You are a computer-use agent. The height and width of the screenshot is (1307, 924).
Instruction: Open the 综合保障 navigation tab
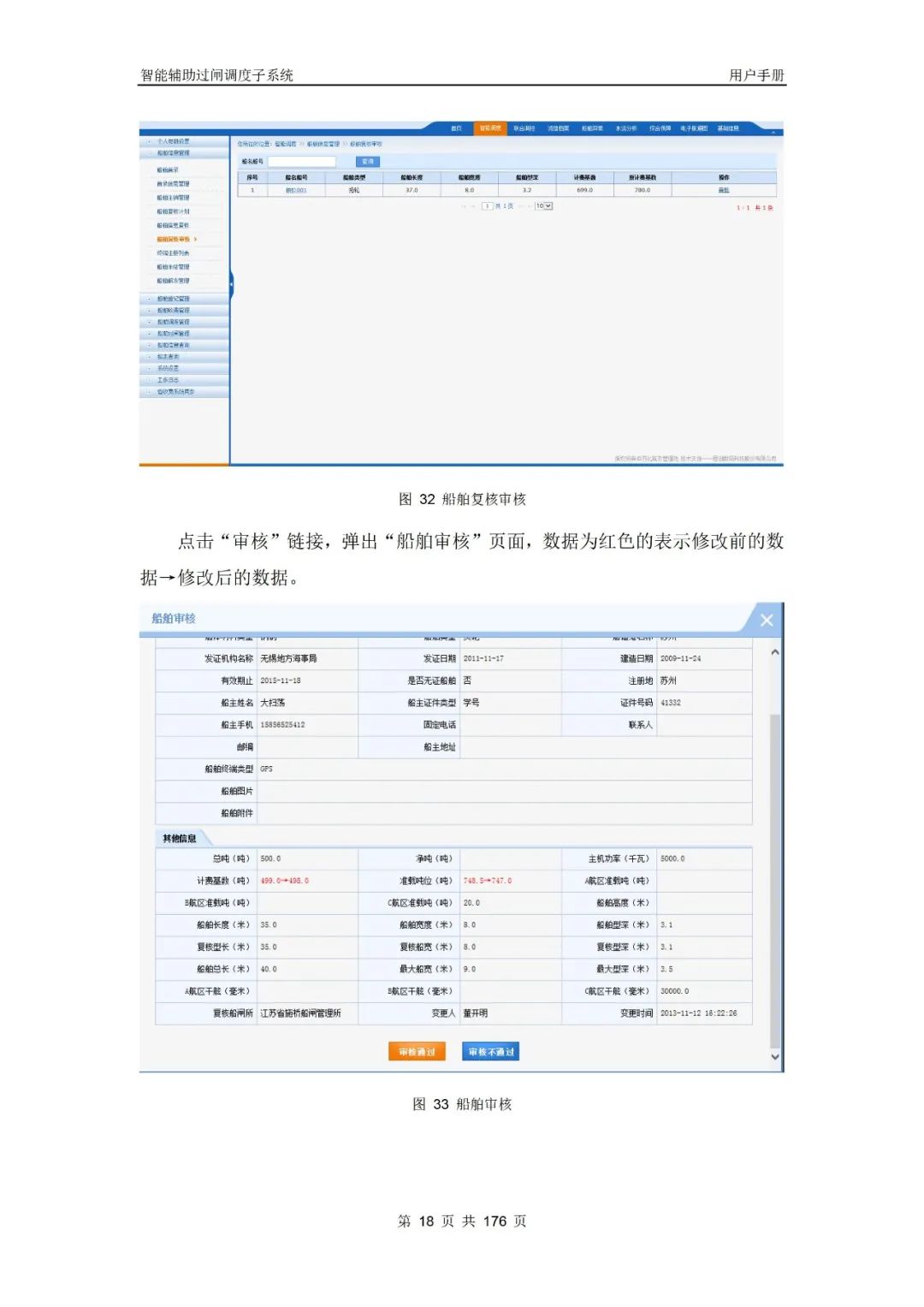pos(660,128)
